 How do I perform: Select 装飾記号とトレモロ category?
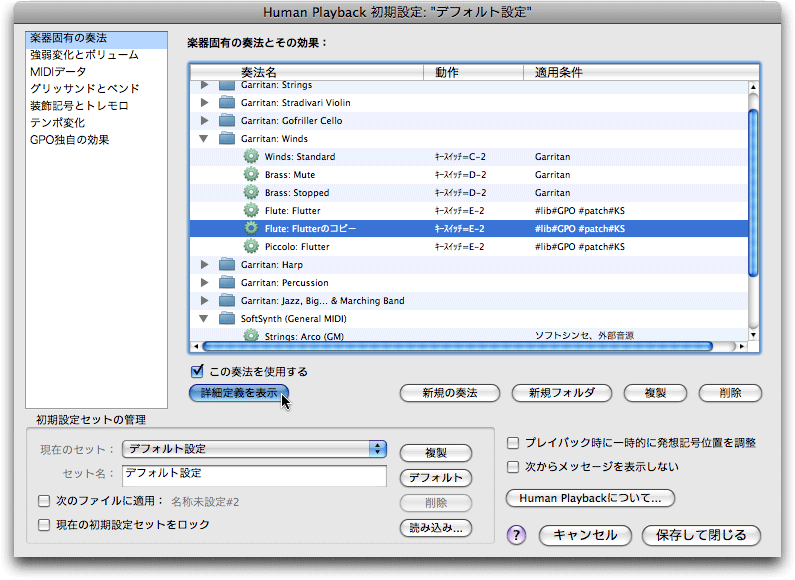[96, 105]
